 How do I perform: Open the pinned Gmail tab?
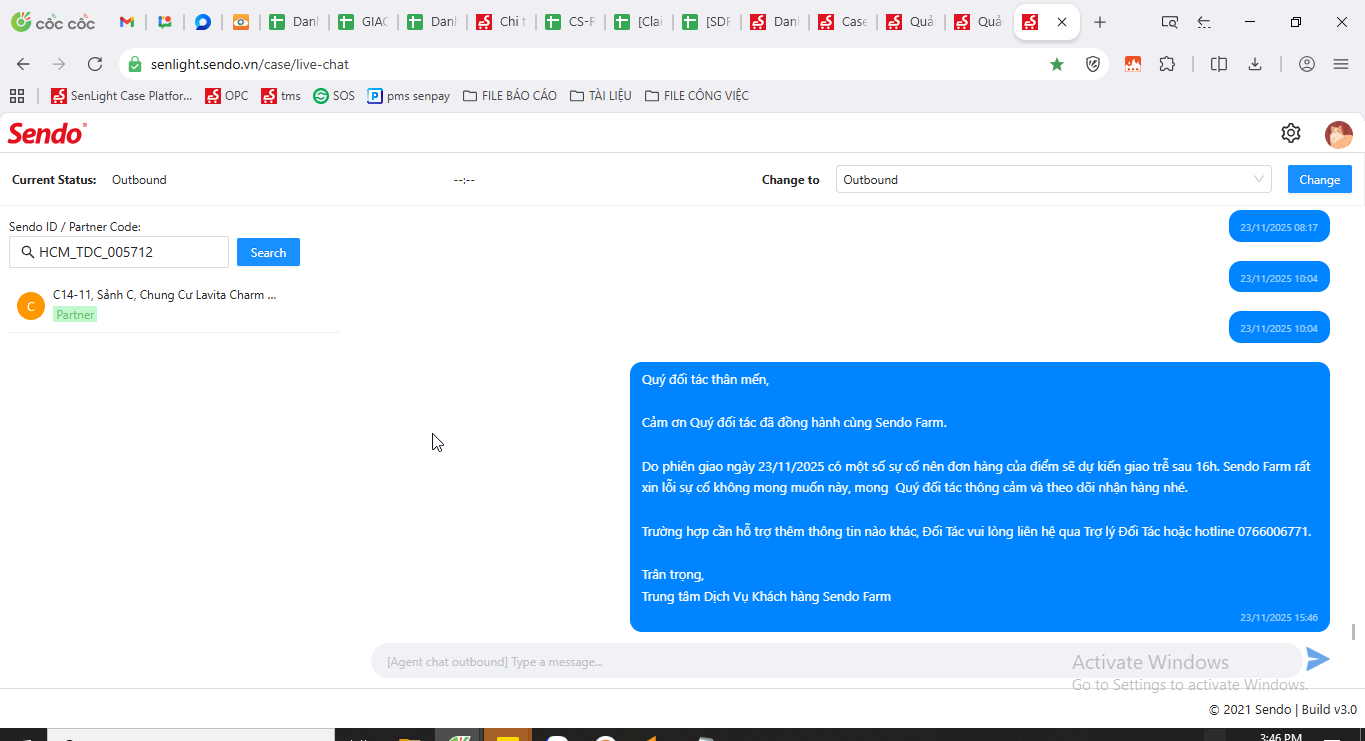127,22
